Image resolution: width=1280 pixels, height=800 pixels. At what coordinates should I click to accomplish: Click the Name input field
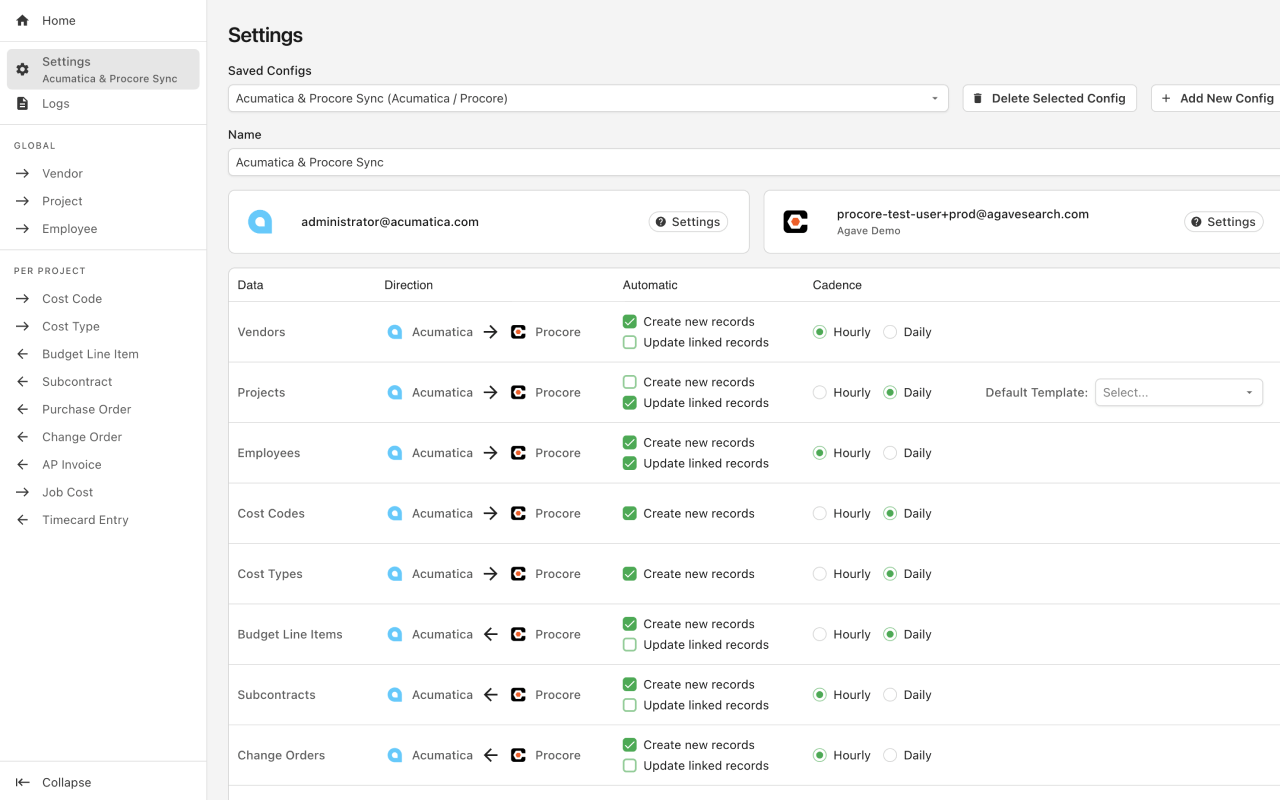pyautogui.click(x=754, y=162)
